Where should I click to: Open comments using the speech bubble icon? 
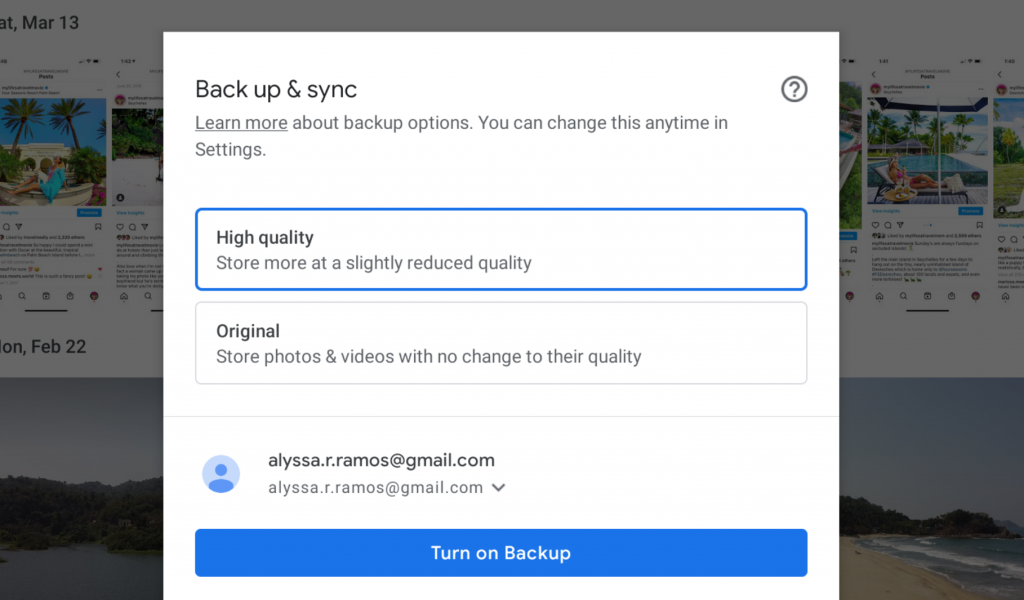[x=887, y=224]
